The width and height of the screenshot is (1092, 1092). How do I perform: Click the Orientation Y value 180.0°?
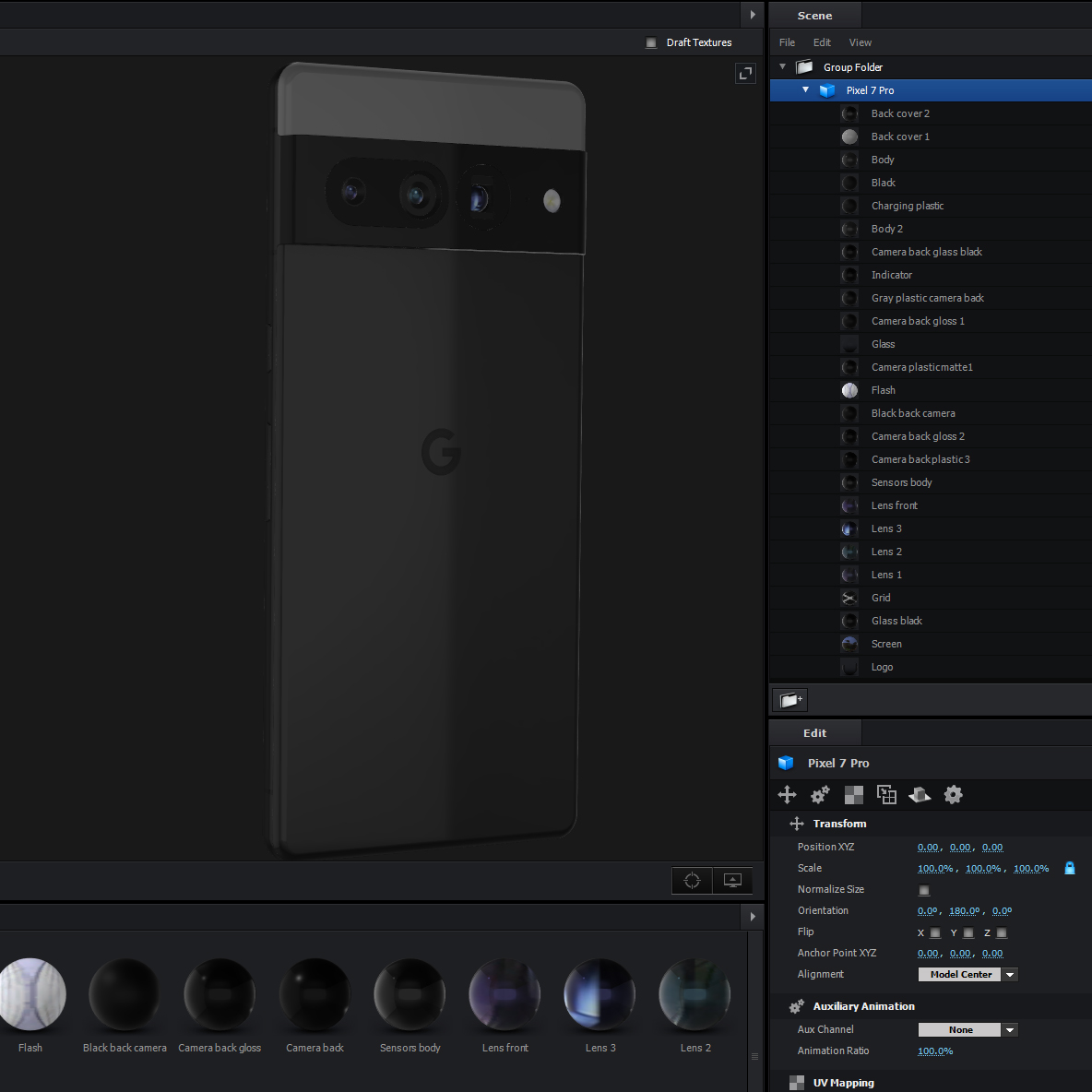click(x=965, y=911)
